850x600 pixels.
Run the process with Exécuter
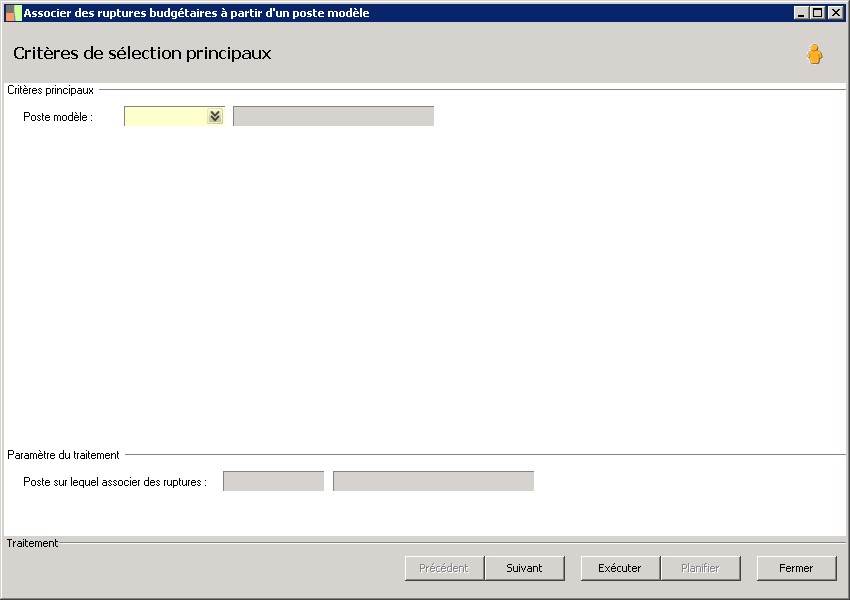(620, 568)
